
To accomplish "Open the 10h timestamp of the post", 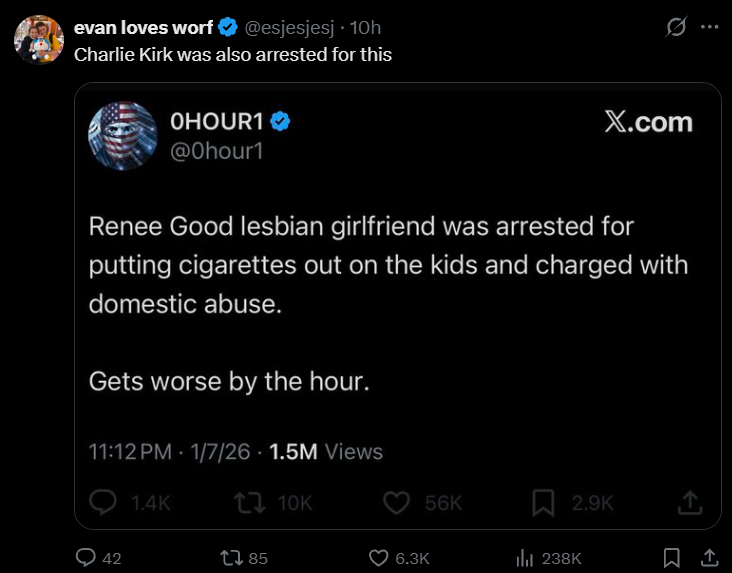I will pyautogui.click(x=366, y=28).
